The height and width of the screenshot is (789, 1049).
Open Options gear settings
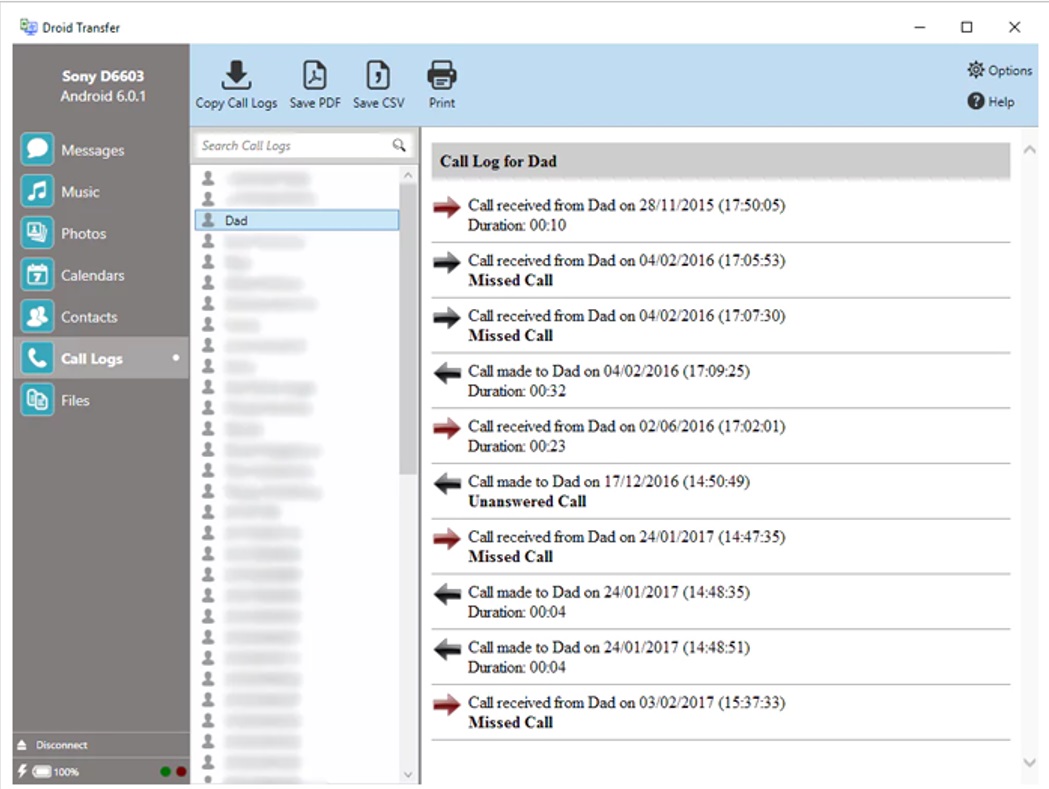tap(999, 70)
